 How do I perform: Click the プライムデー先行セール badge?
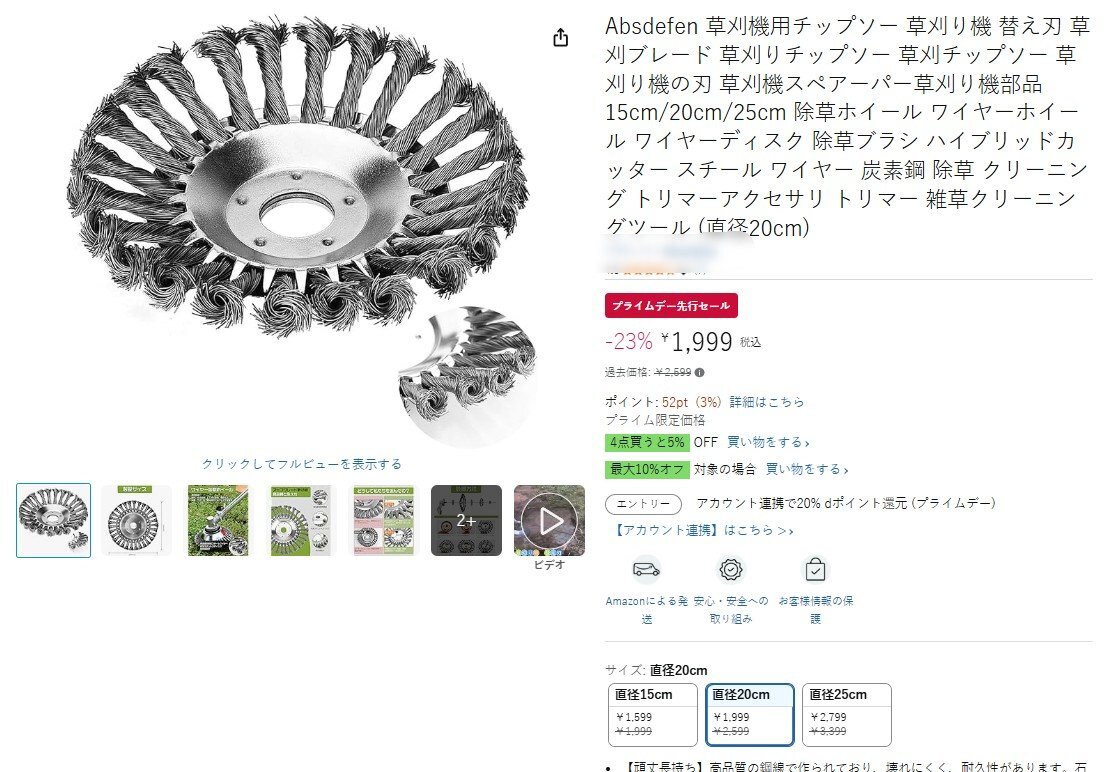point(671,305)
